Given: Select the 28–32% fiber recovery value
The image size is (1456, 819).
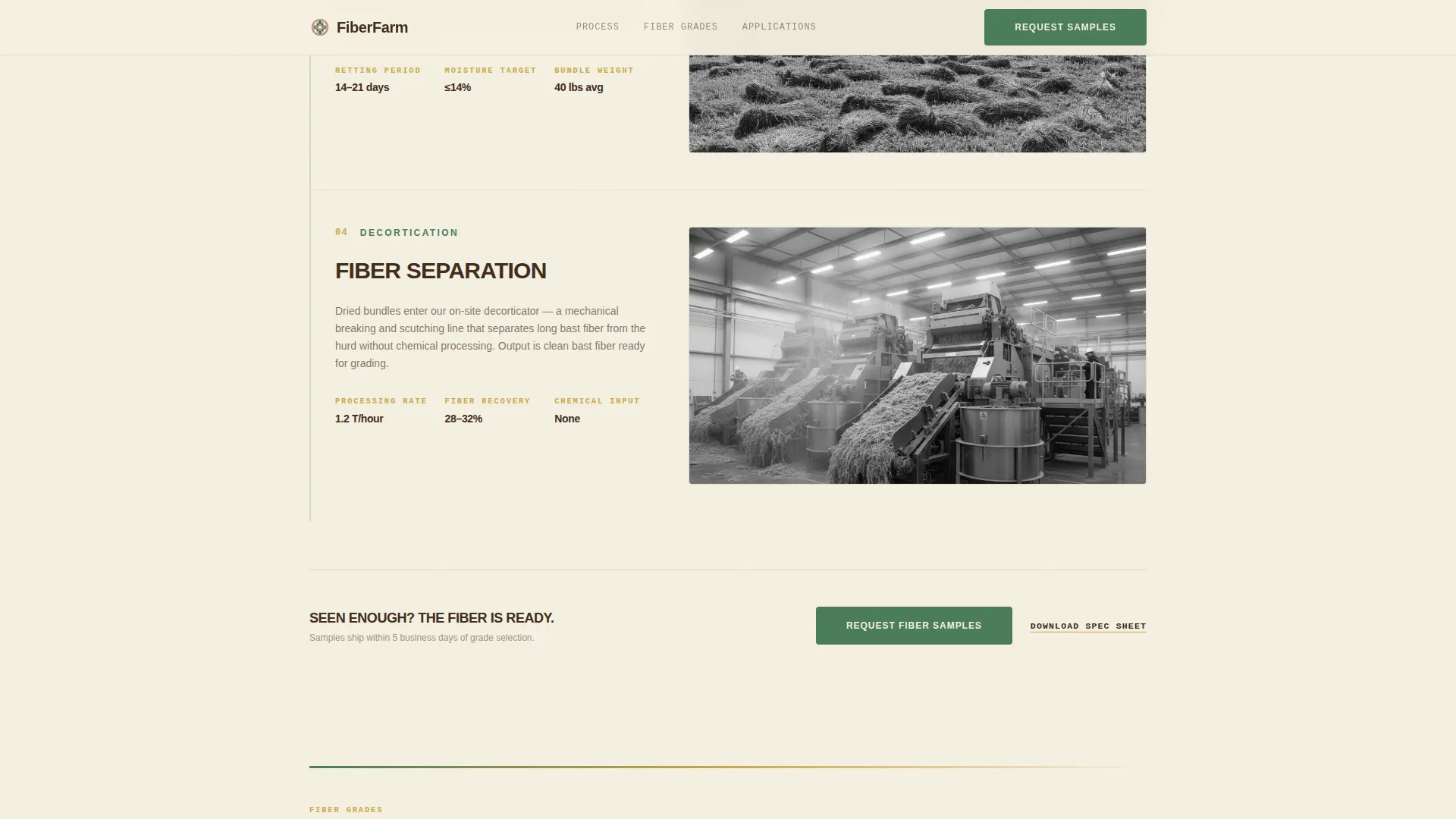Looking at the screenshot, I should (x=463, y=419).
